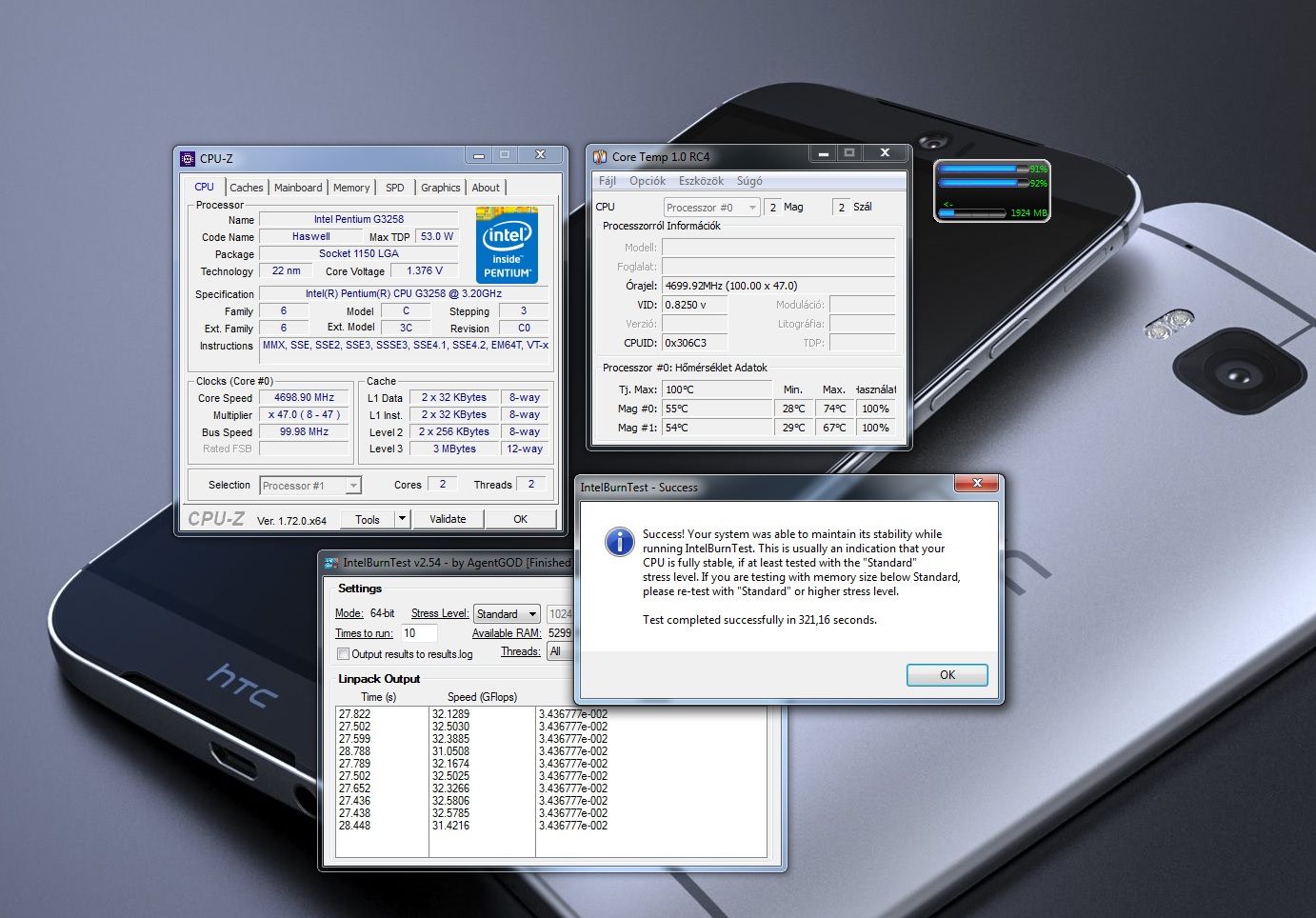
Task: Open the SPD tab
Action: 395,188
